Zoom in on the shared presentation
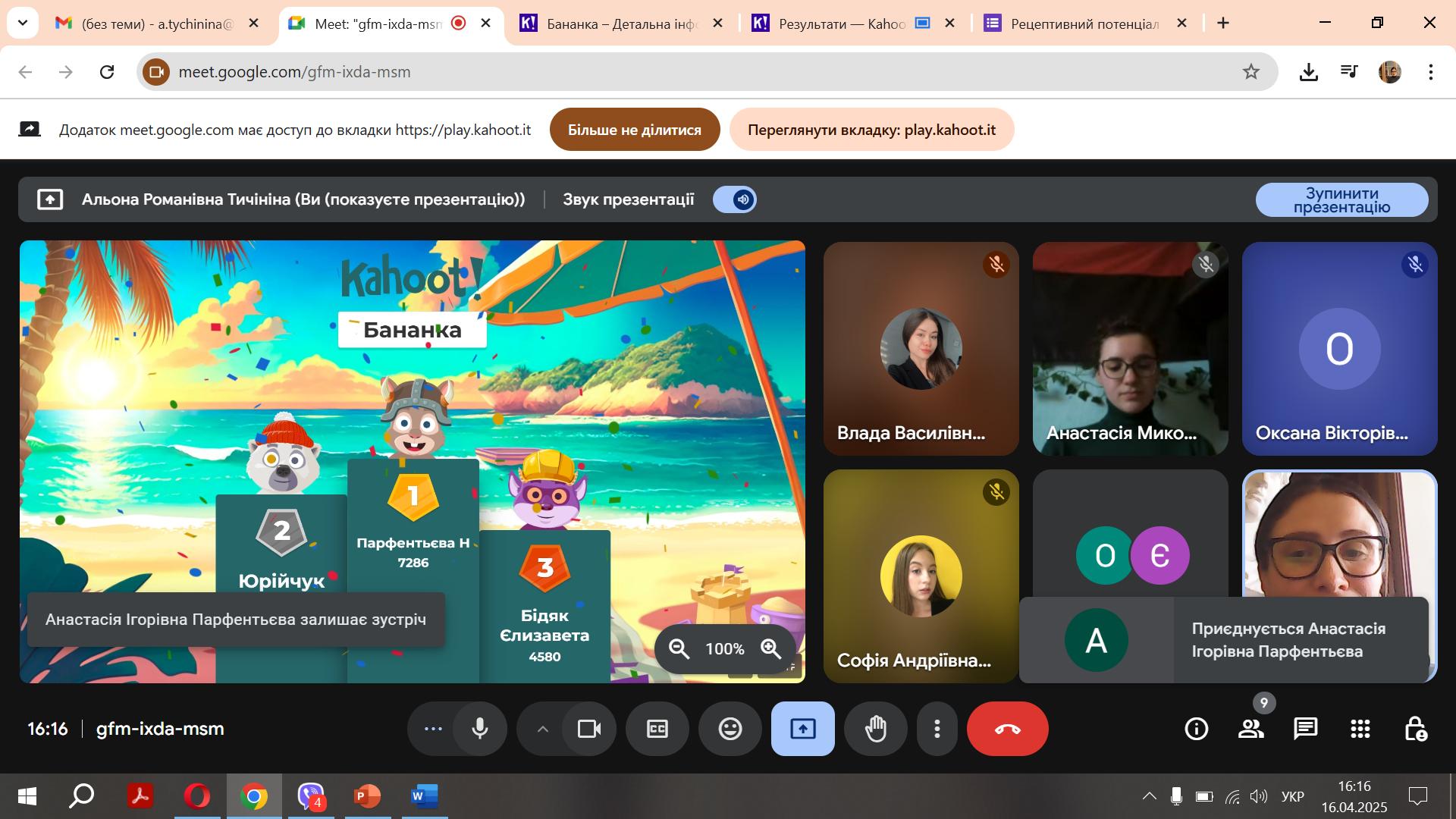 771,649
